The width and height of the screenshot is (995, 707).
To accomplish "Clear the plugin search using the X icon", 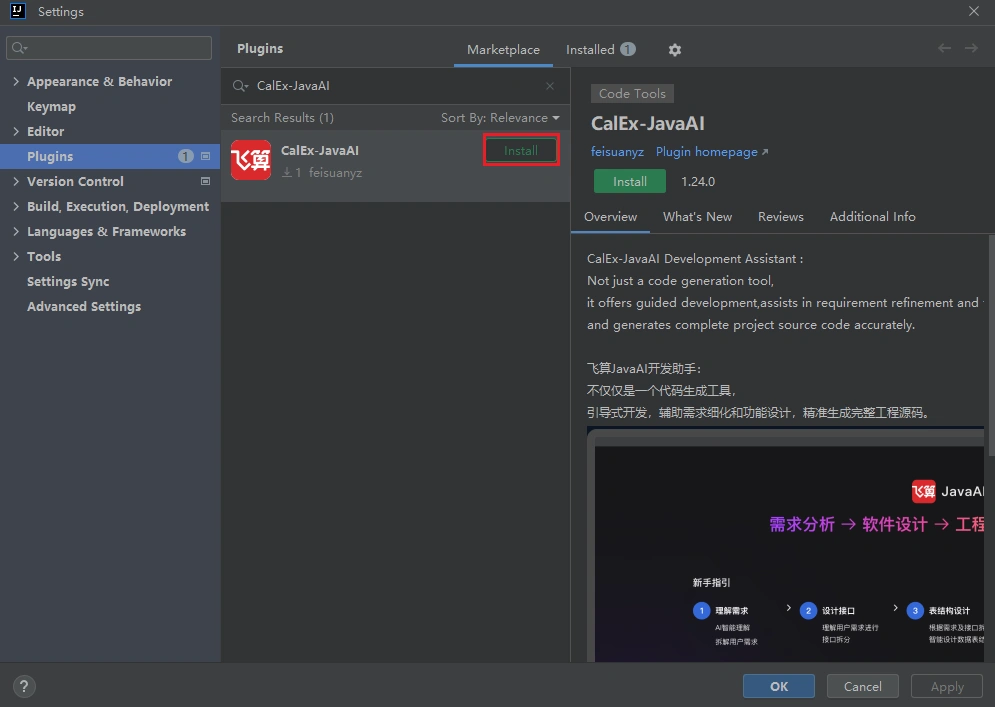I will [x=549, y=86].
